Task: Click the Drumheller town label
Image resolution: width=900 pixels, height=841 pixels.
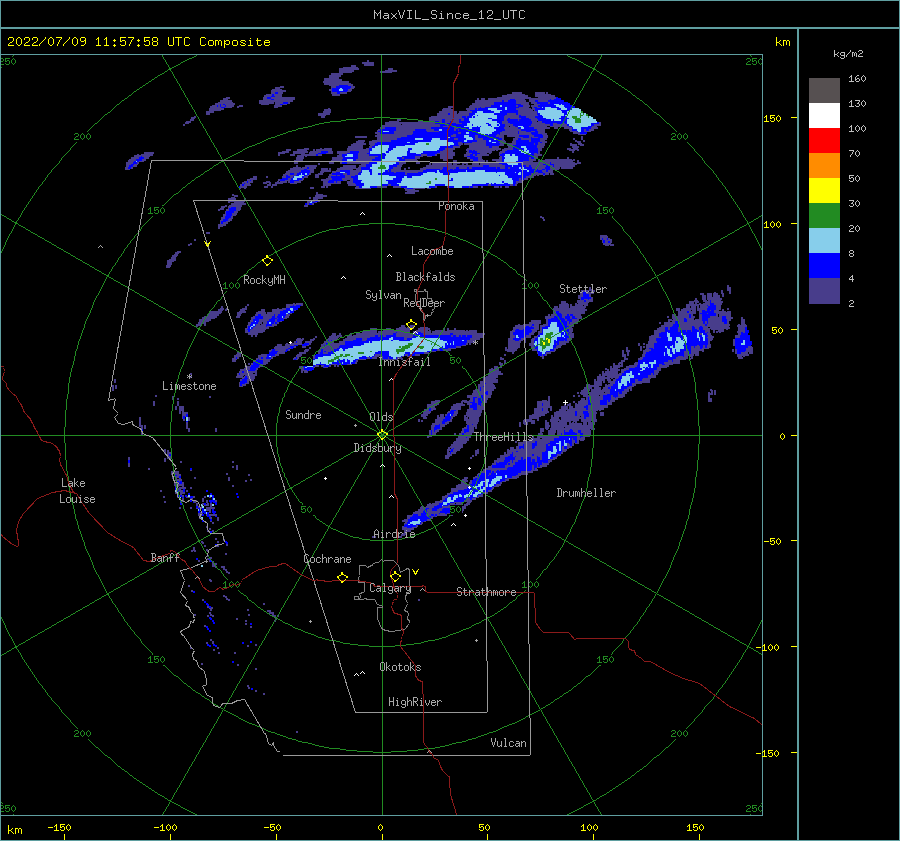Action: [586, 493]
